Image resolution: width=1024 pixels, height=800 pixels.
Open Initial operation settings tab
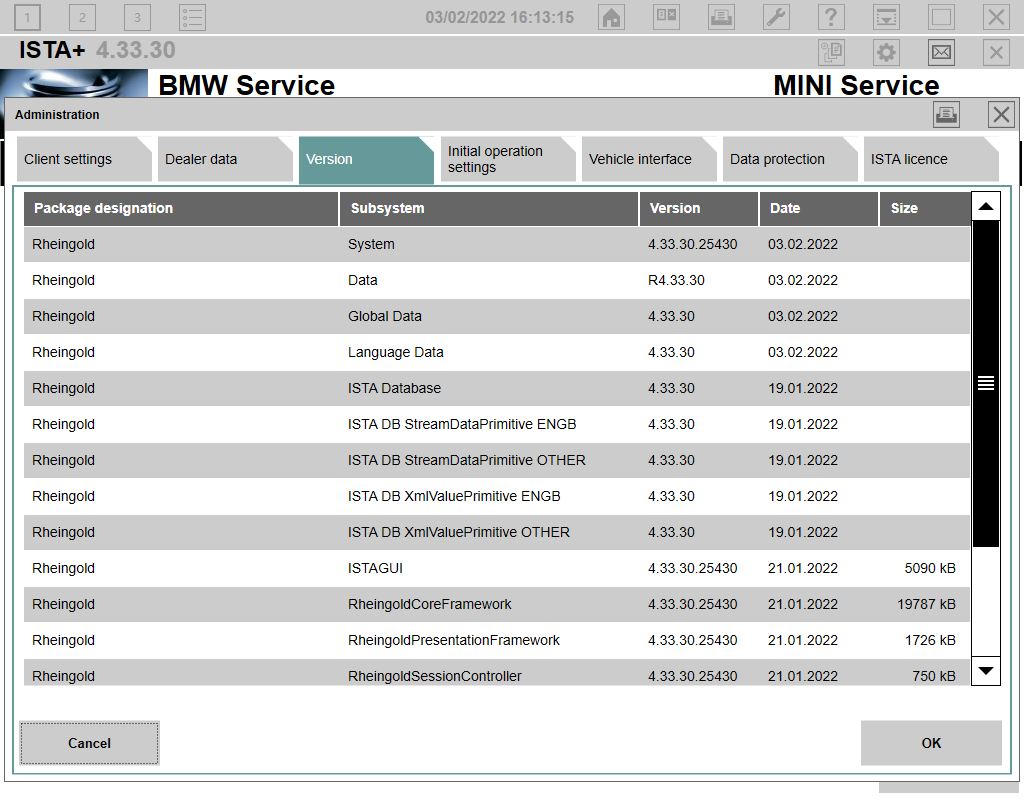pyautogui.click(x=507, y=159)
